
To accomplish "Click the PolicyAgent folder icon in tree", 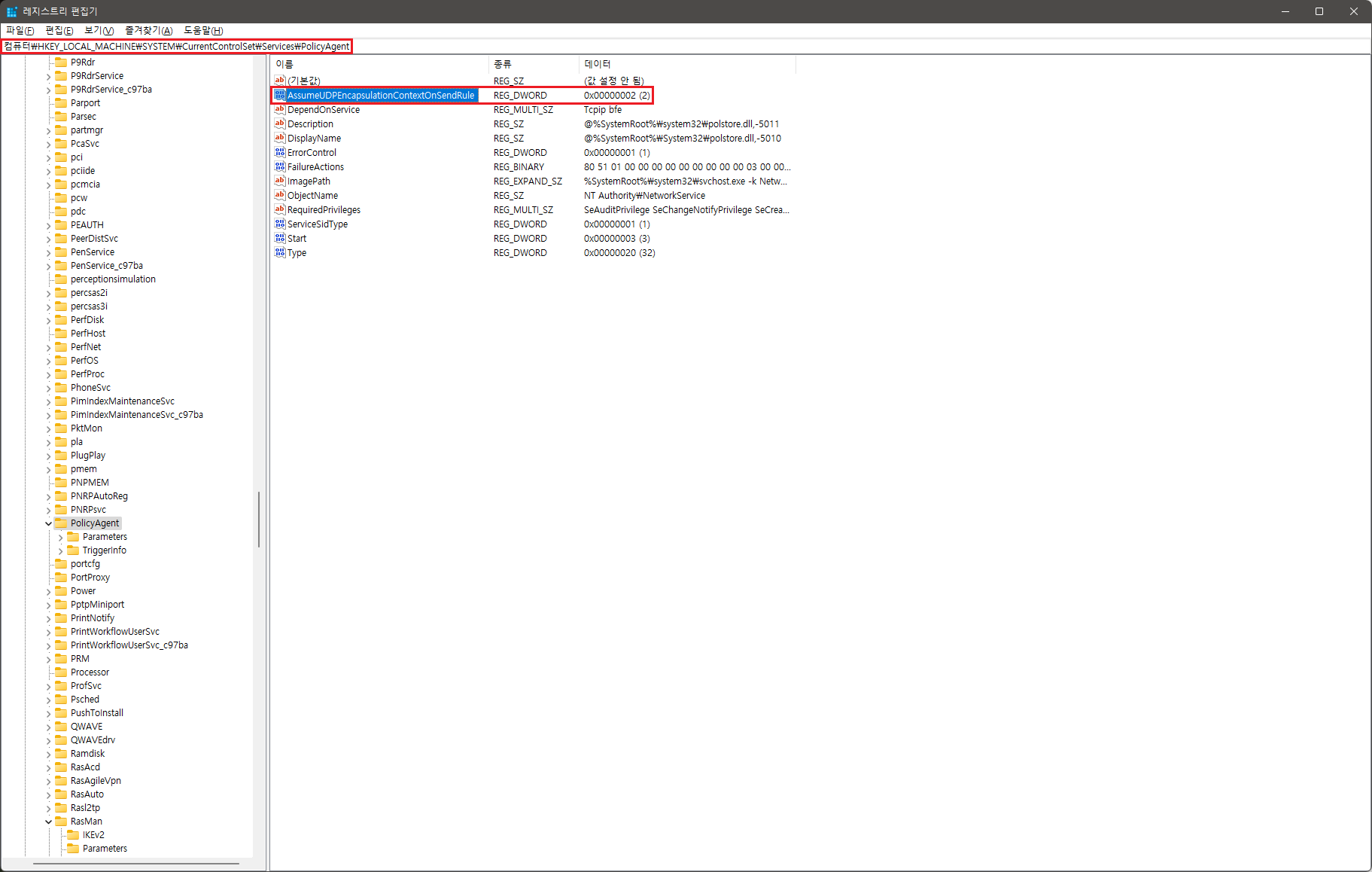I will tap(61, 523).
